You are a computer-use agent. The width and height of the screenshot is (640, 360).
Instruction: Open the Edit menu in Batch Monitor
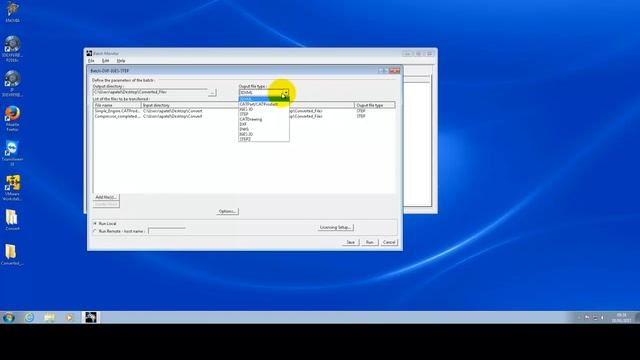tap(105, 60)
